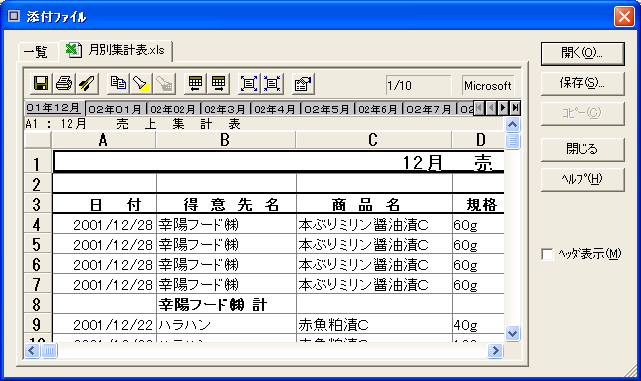641x381 pixels.
Task: Click the previous sheet icon with left arrow
Action: pyautogui.click(x=195, y=83)
